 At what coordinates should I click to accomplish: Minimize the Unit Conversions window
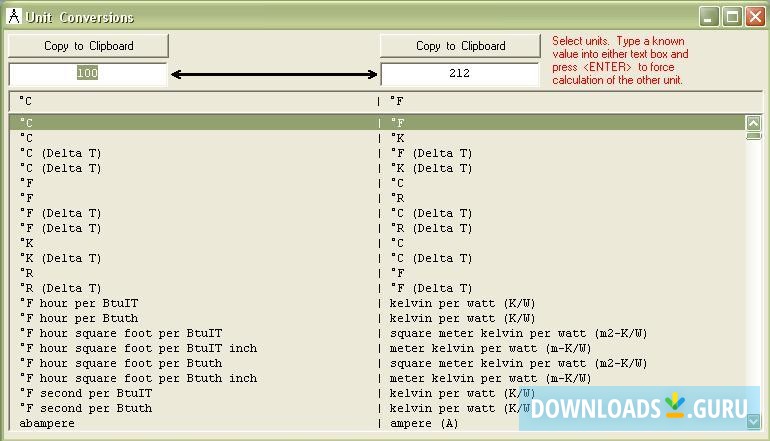[x=709, y=17]
